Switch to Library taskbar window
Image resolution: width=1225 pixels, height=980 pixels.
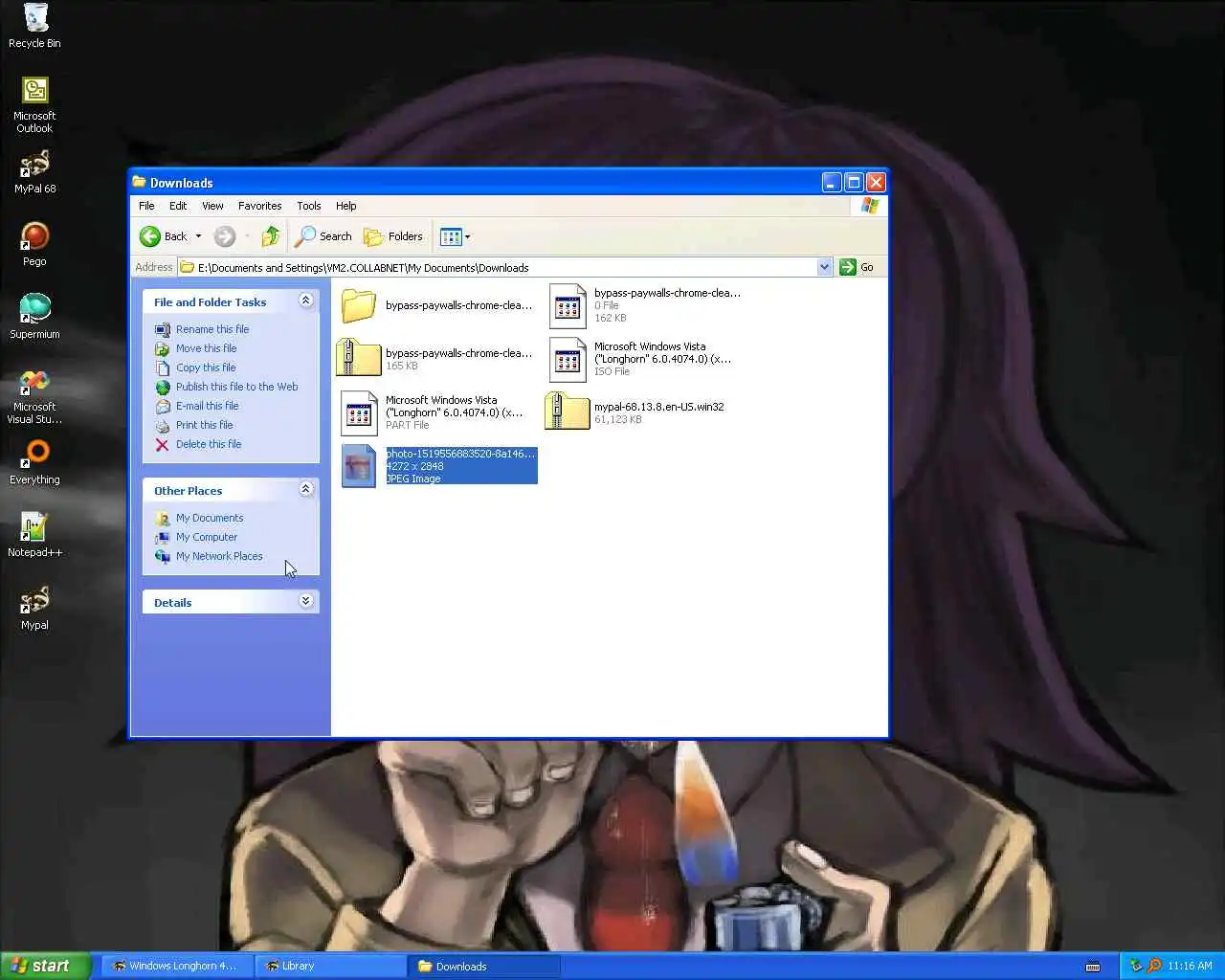[x=330, y=966]
